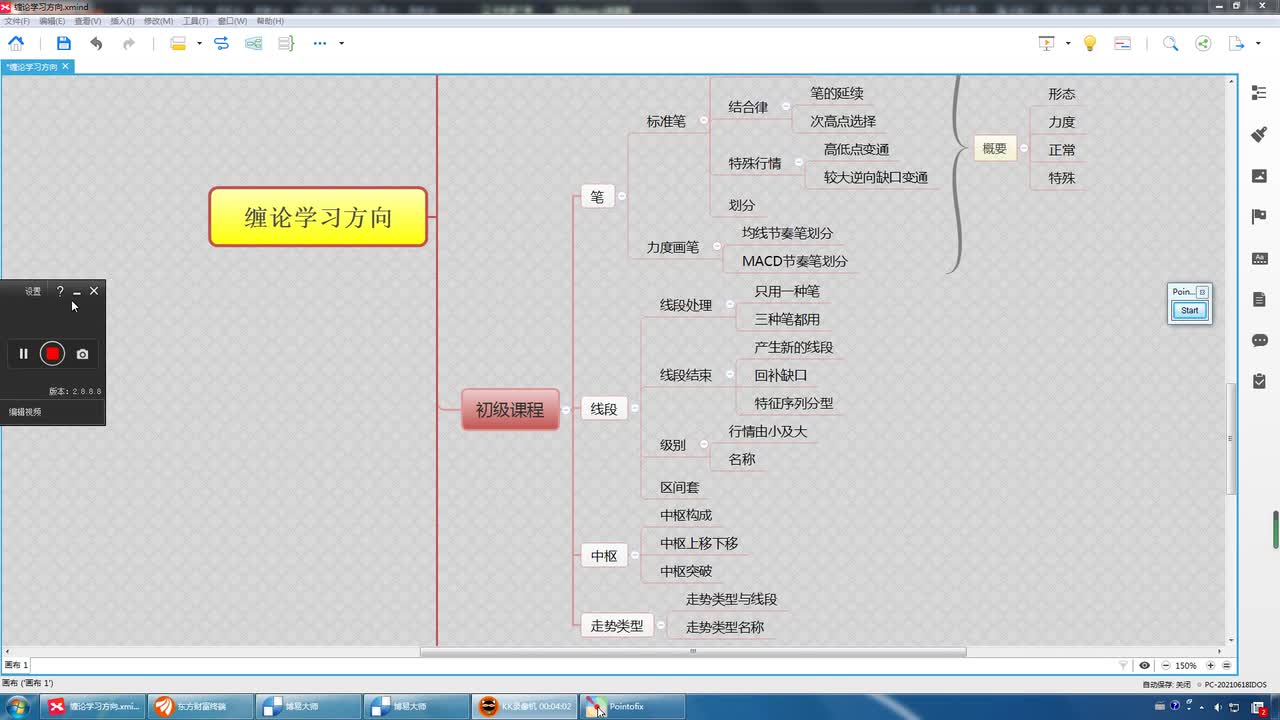This screenshot has height=720, width=1280.
Task: Open the 工具(T) menu
Action: pos(195,21)
